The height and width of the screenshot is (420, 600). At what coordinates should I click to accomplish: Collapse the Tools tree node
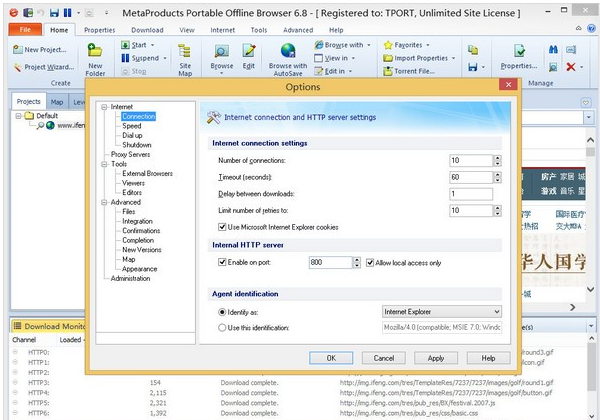pyautogui.click(x=104, y=164)
